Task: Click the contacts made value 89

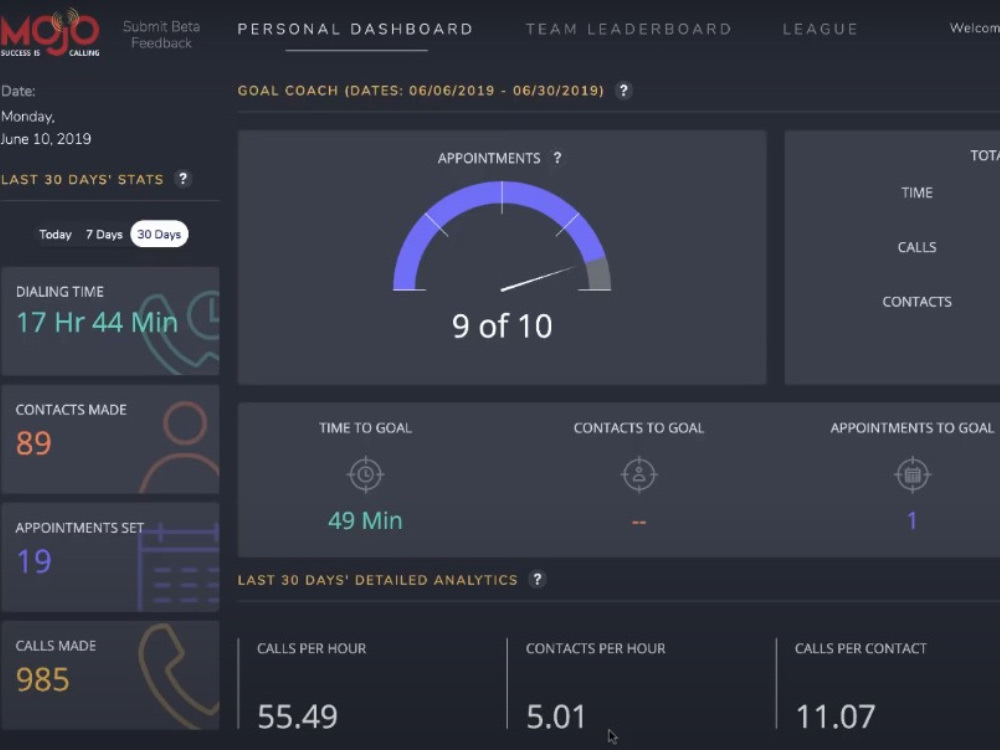Action: 33,443
